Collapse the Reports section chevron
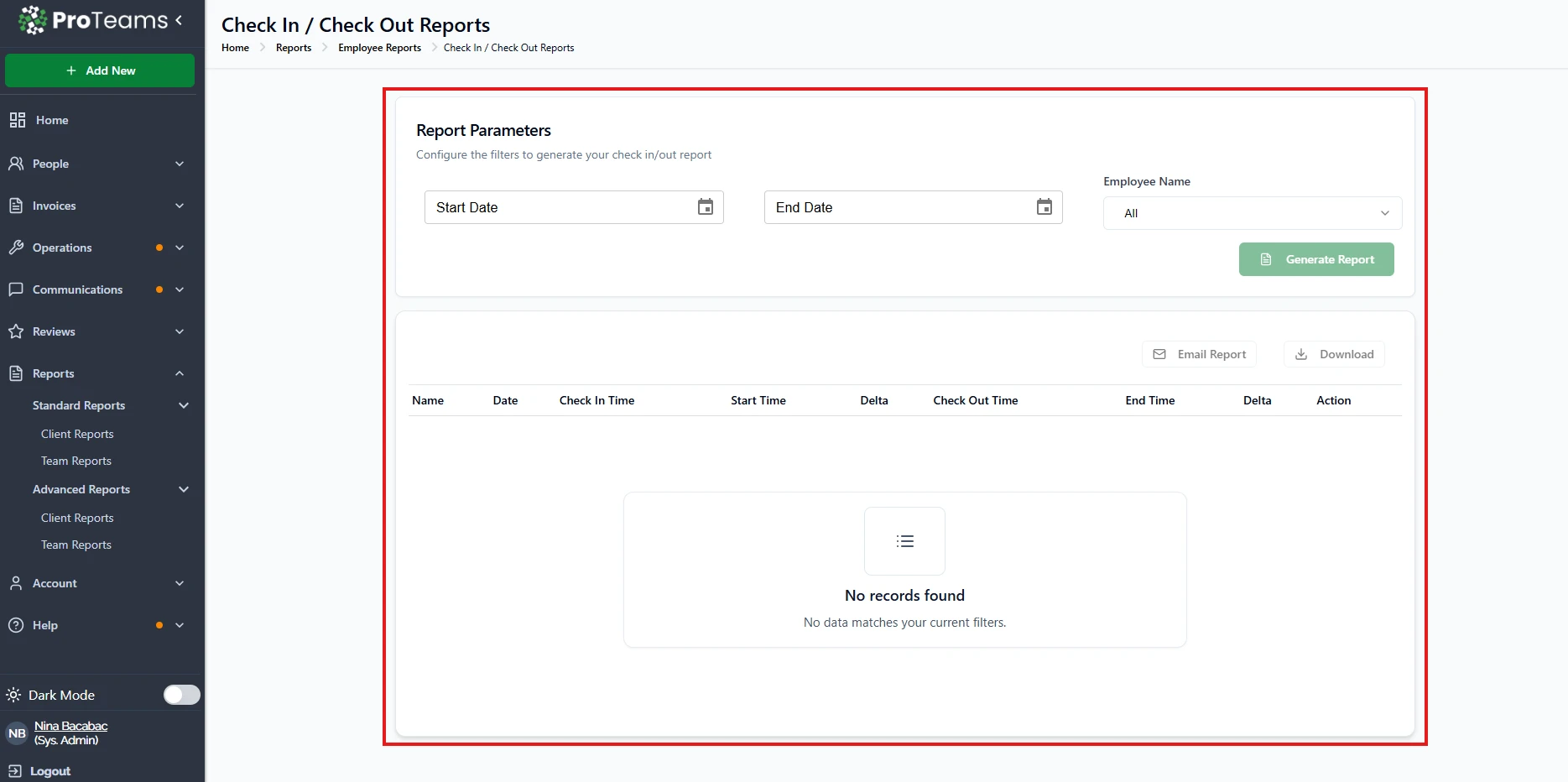The height and width of the screenshot is (782, 1568). [180, 373]
